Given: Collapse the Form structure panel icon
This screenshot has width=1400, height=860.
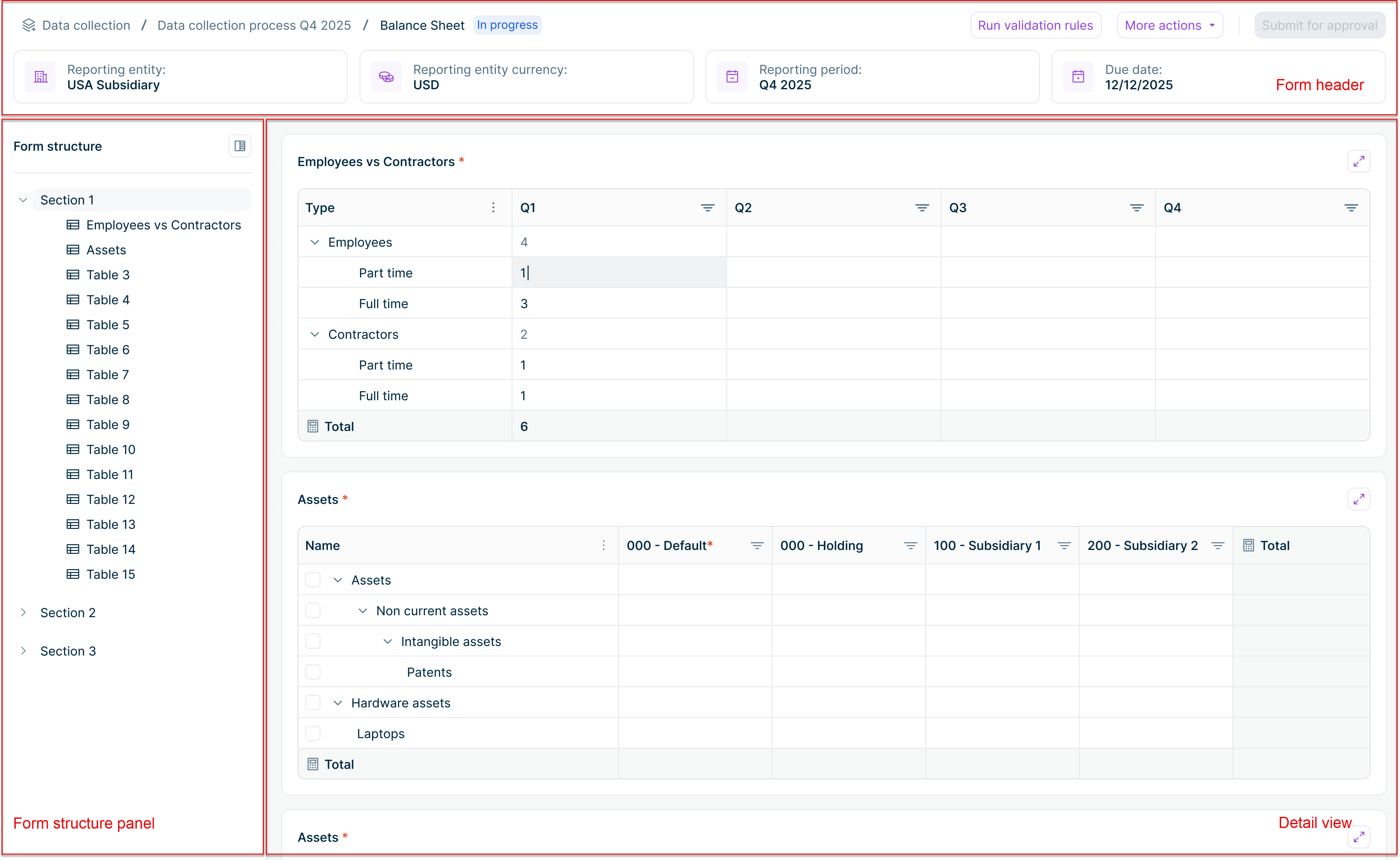Looking at the screenshot, I should (239, 146).
